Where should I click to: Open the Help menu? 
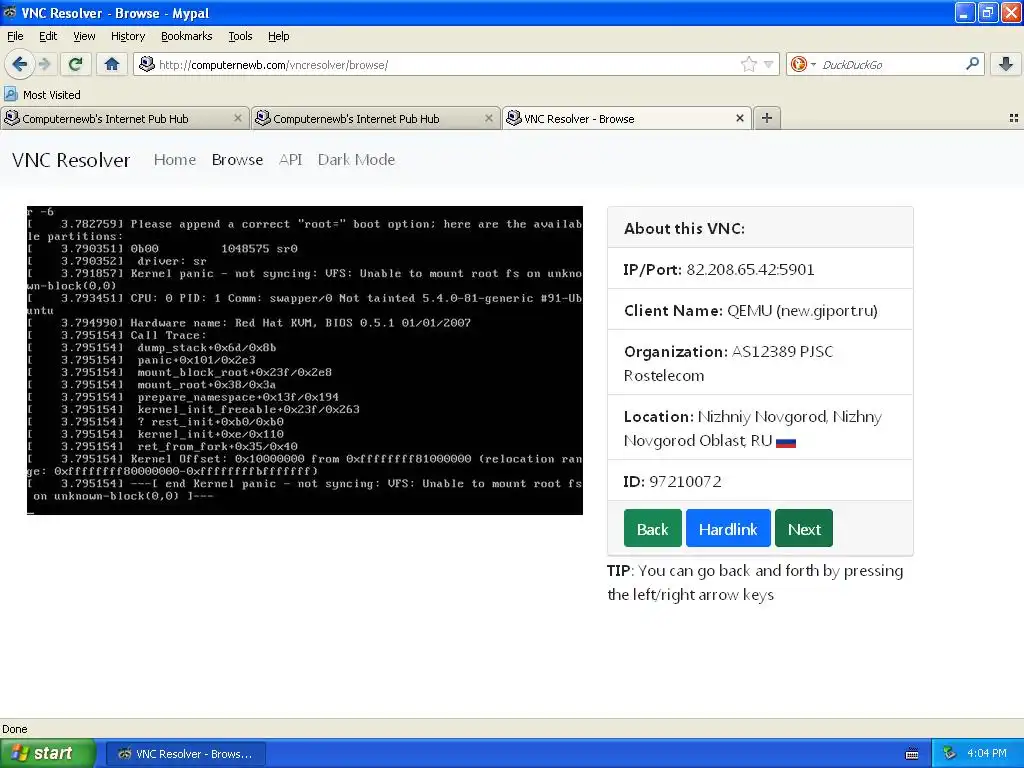[x=279, y=36]
